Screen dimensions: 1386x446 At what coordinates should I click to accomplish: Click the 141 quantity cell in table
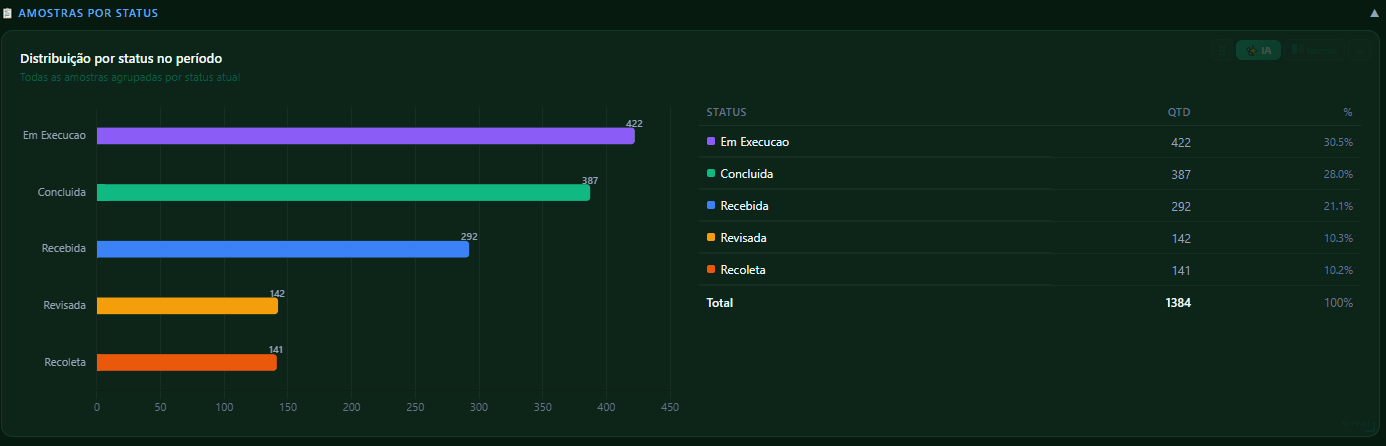[x=1181, y=270]
